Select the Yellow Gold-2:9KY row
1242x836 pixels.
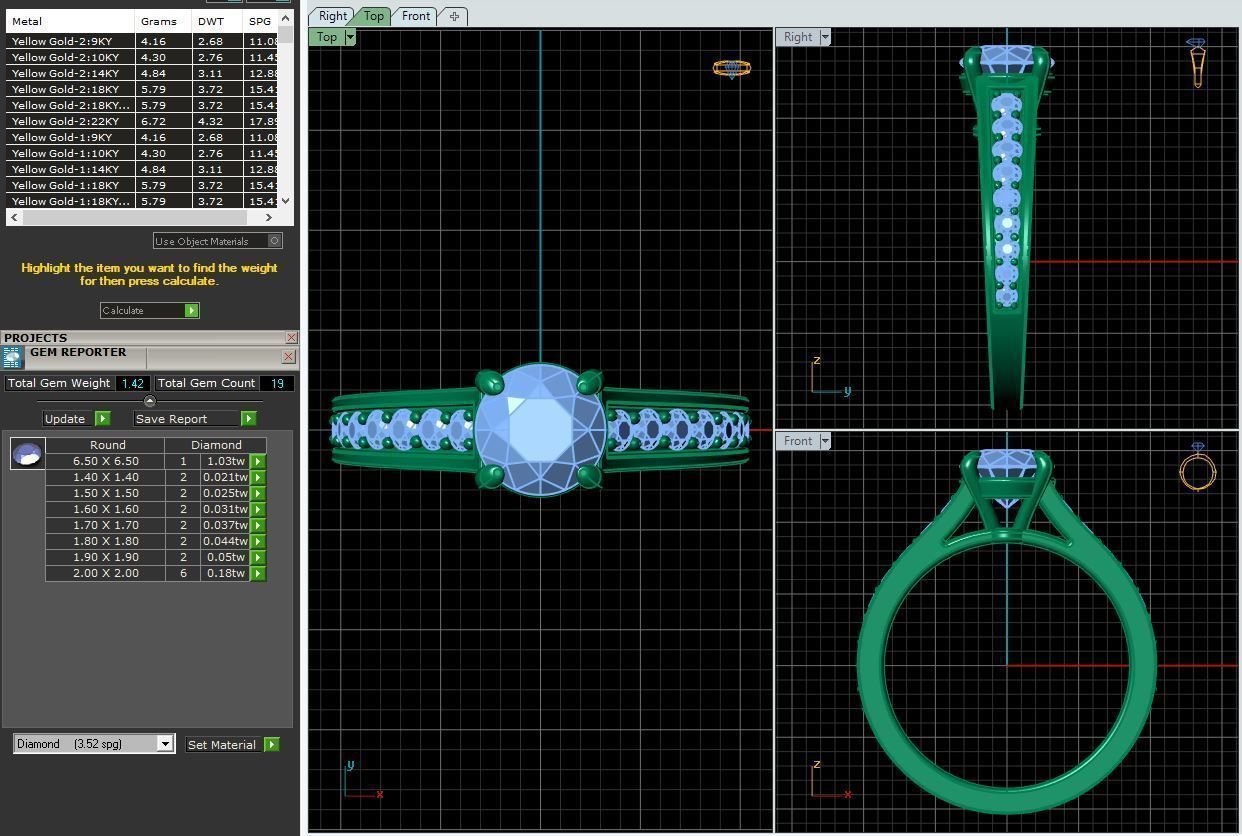pyautogui.click(x=142, y=41)
